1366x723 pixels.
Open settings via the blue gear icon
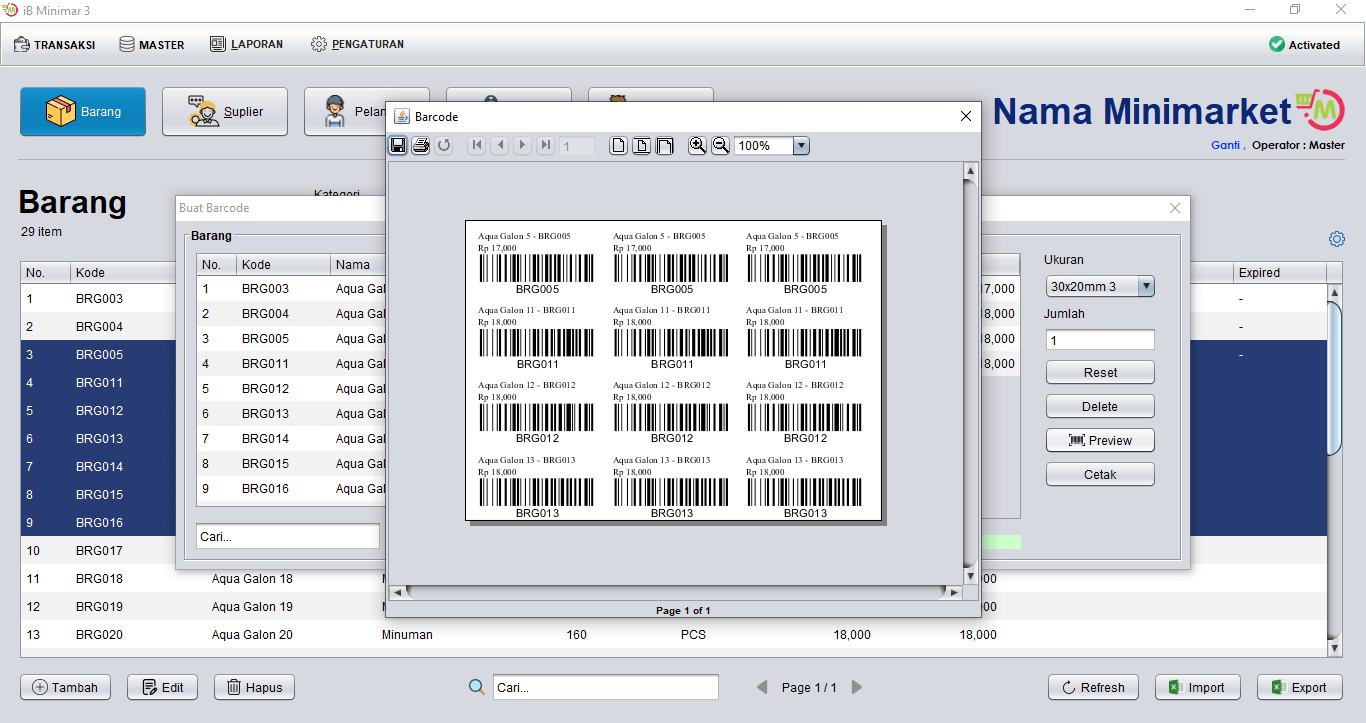(x=1337, y=239)
